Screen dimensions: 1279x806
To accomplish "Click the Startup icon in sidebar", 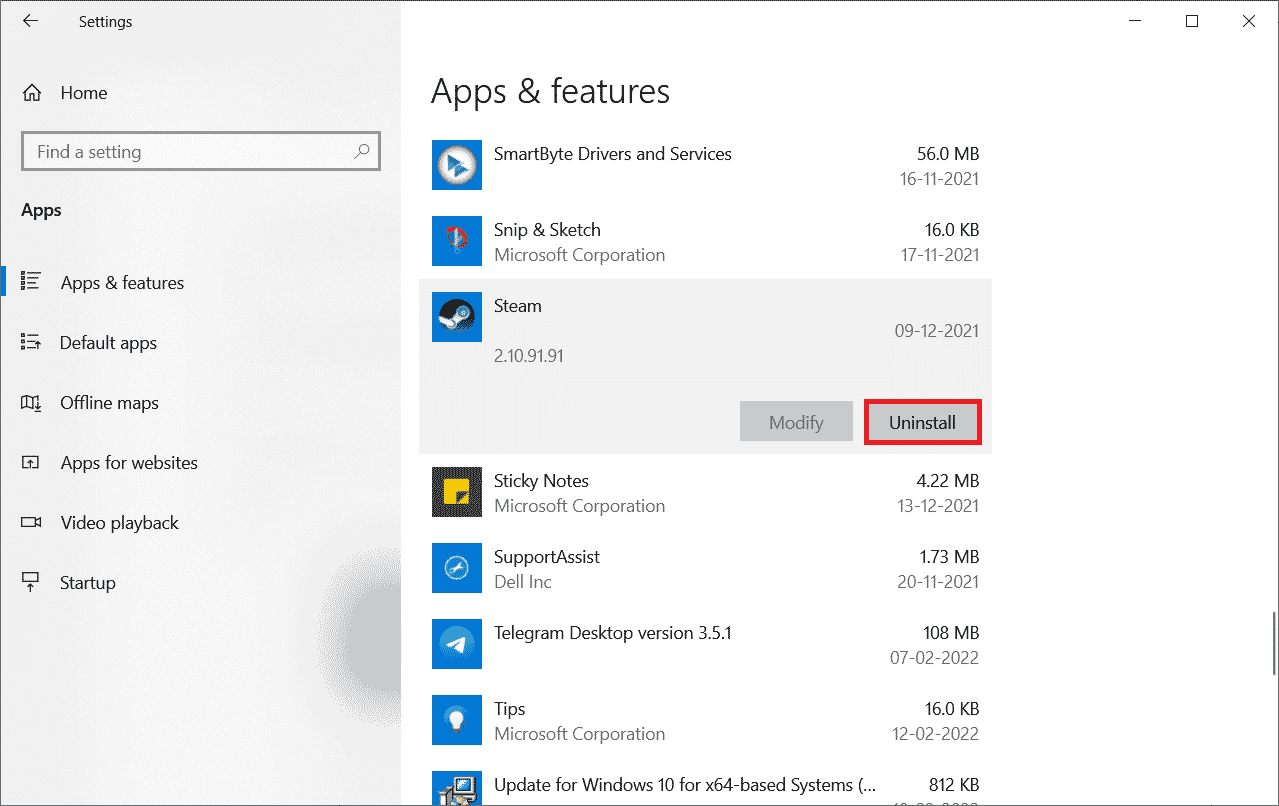I will (x=30, y=582).
